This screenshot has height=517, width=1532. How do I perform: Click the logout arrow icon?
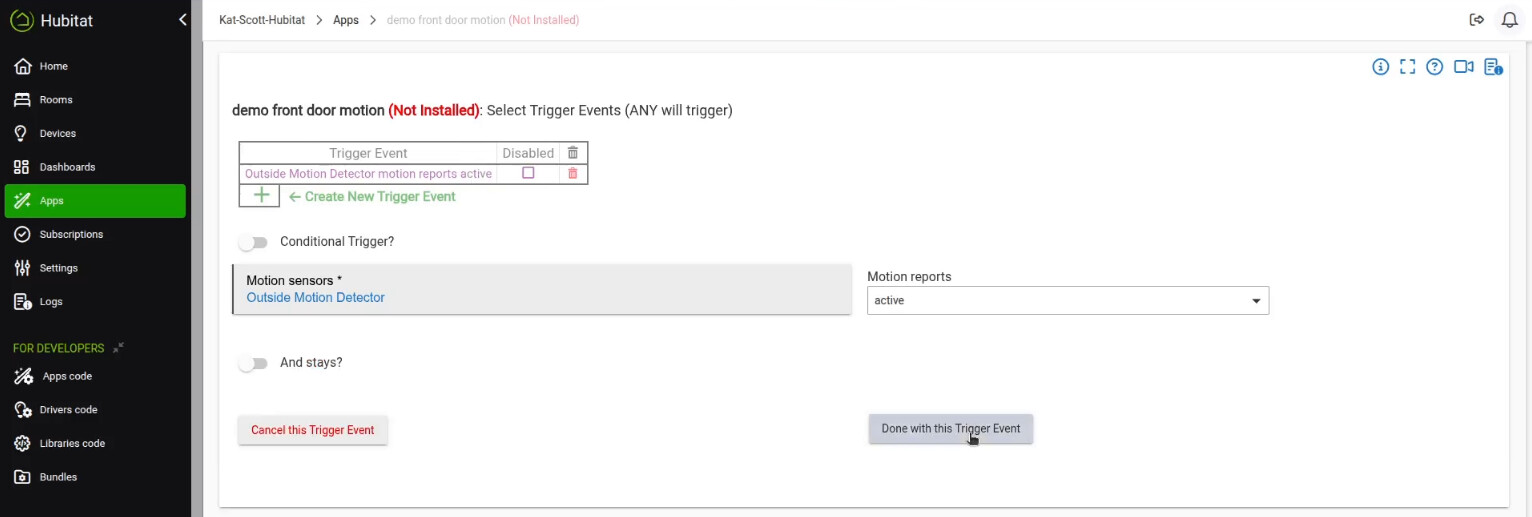point(1477,20)
